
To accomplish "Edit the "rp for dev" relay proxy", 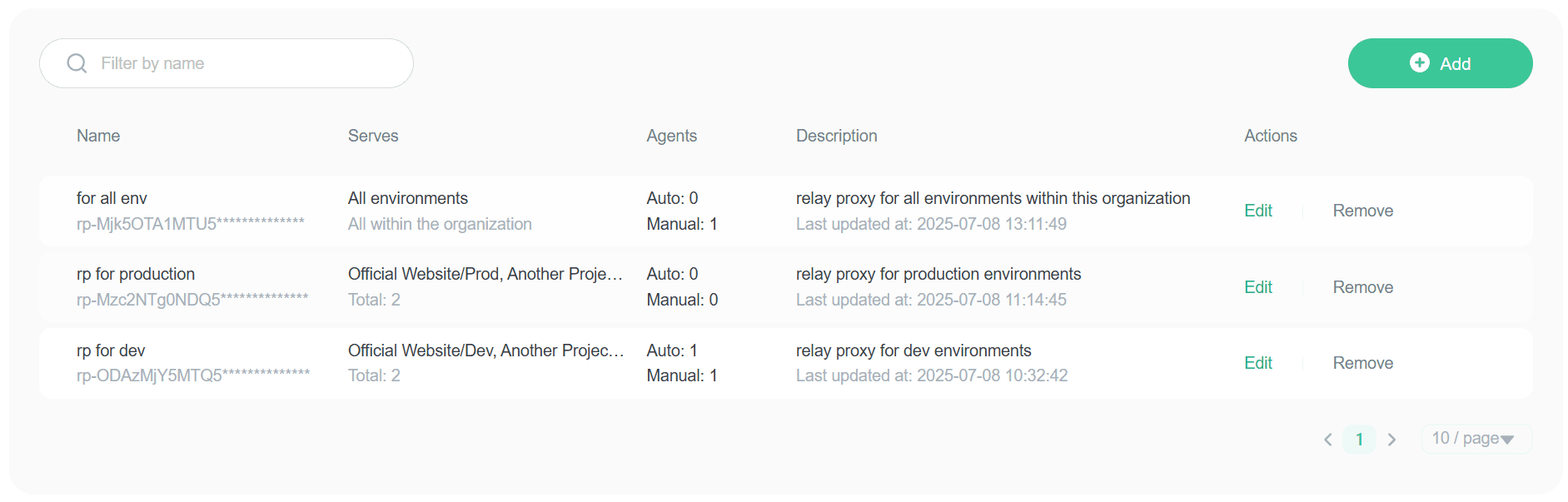I will pyautogui.click(x=1258, y=363).
